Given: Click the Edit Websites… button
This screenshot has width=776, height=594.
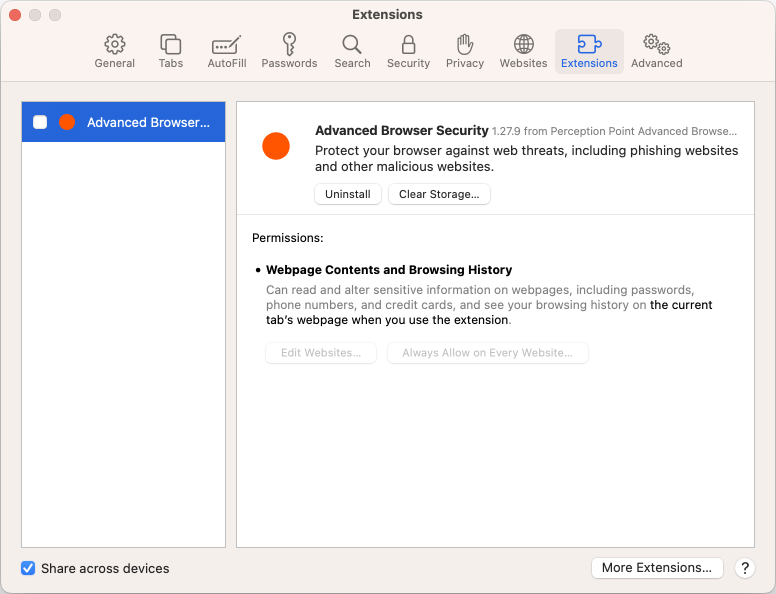Looking at the screenshot, I should (x=321, y=353).
